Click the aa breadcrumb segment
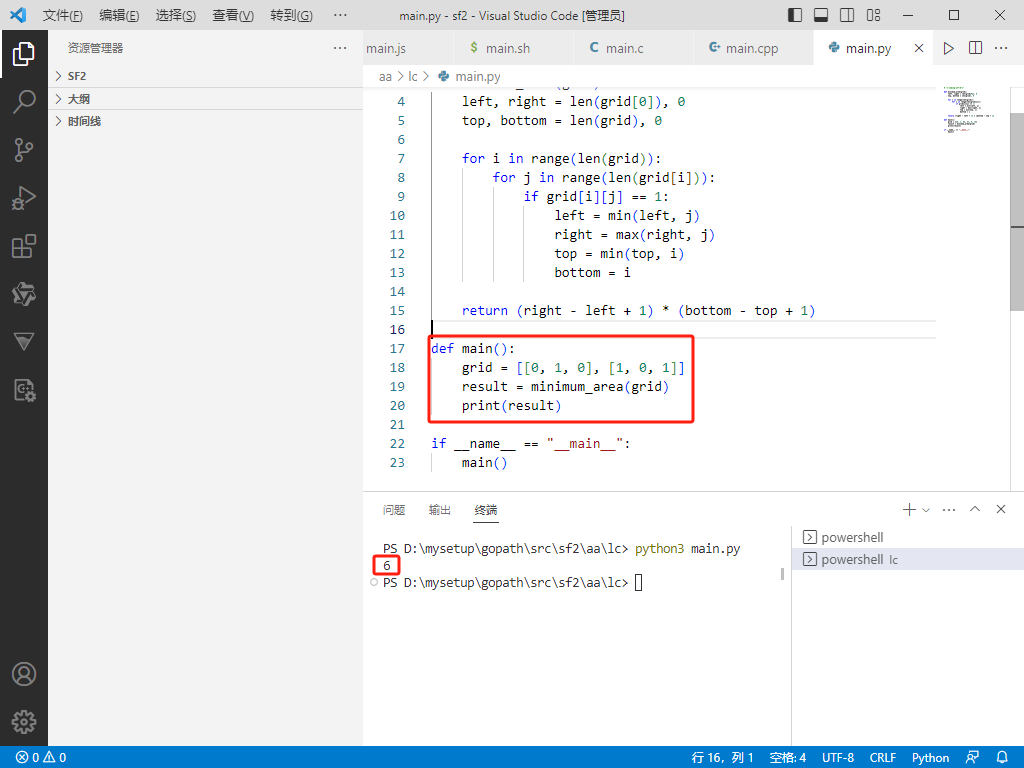1024x768 pixels. 385,76
